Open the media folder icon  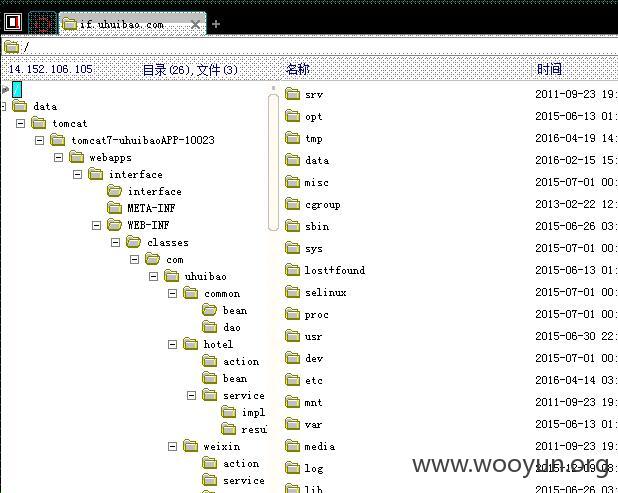pyautogui.click(x=292, y=446)
